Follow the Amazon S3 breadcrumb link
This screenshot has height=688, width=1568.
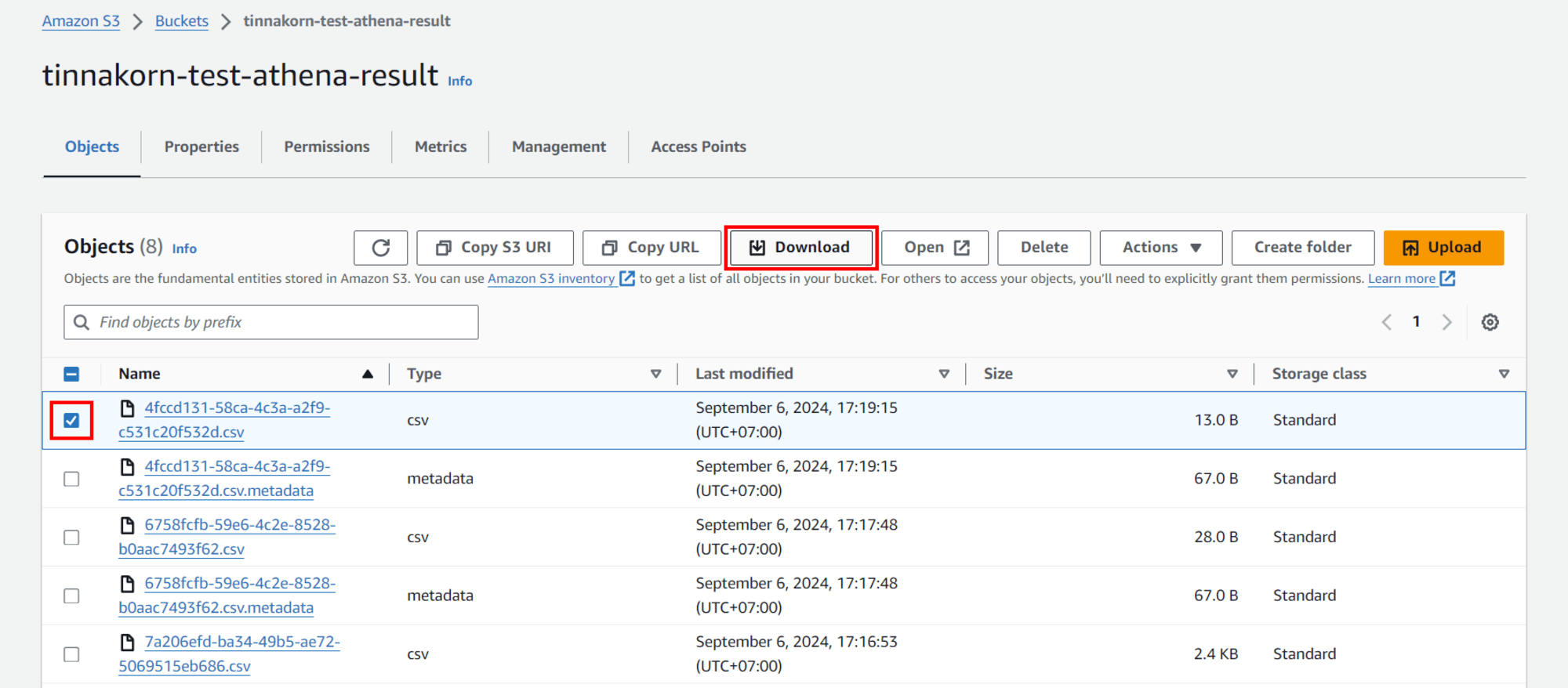(81, 21)
